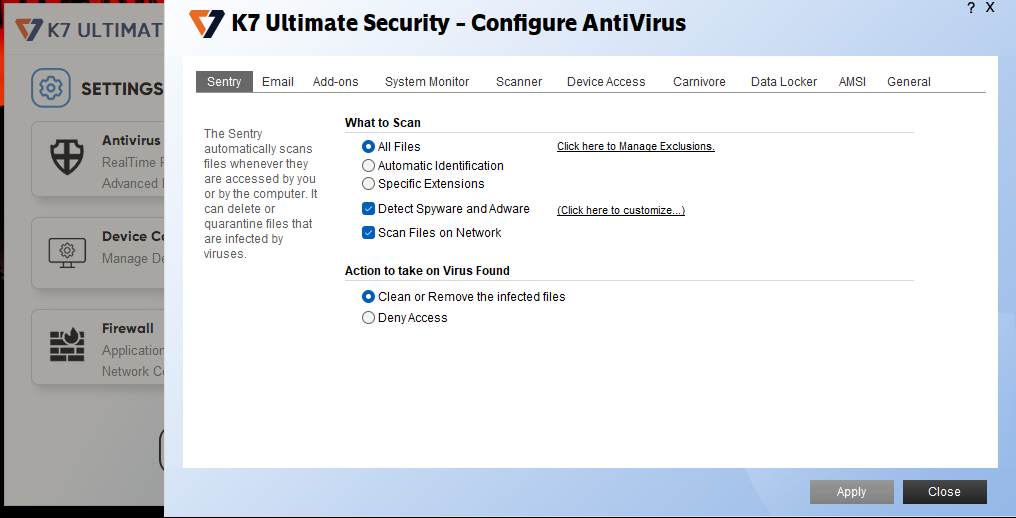Switch to the Email tab
The width and height of the screenshot is (1016, 518).
278,82
